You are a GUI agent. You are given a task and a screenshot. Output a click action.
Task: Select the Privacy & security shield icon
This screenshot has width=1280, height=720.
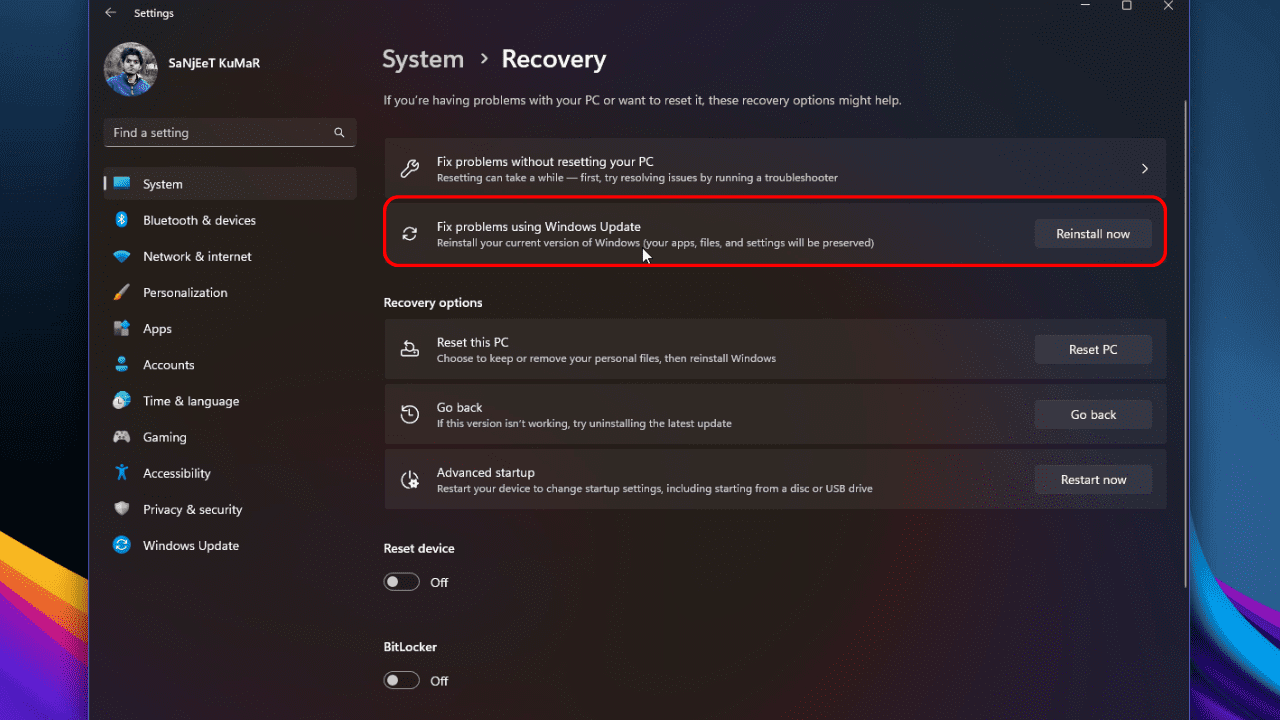pyautogui.click(x=121, y=509)
